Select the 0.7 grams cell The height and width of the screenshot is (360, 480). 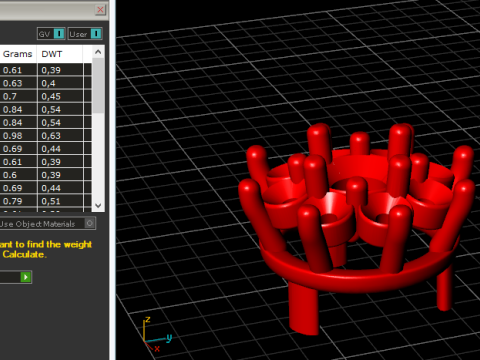pos(18,96)
